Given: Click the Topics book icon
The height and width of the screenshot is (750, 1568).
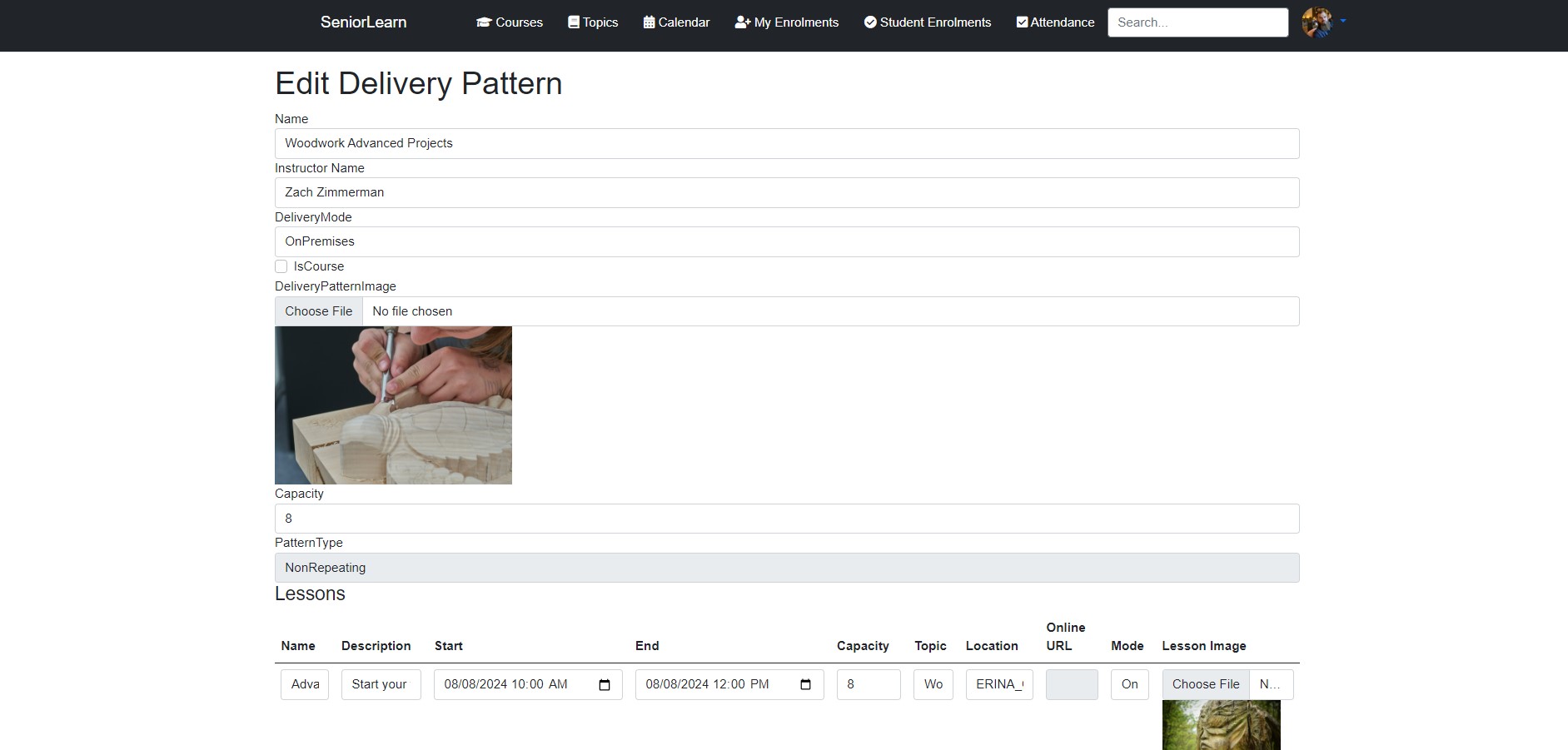Looking at the screenshot, I should 574,22.
